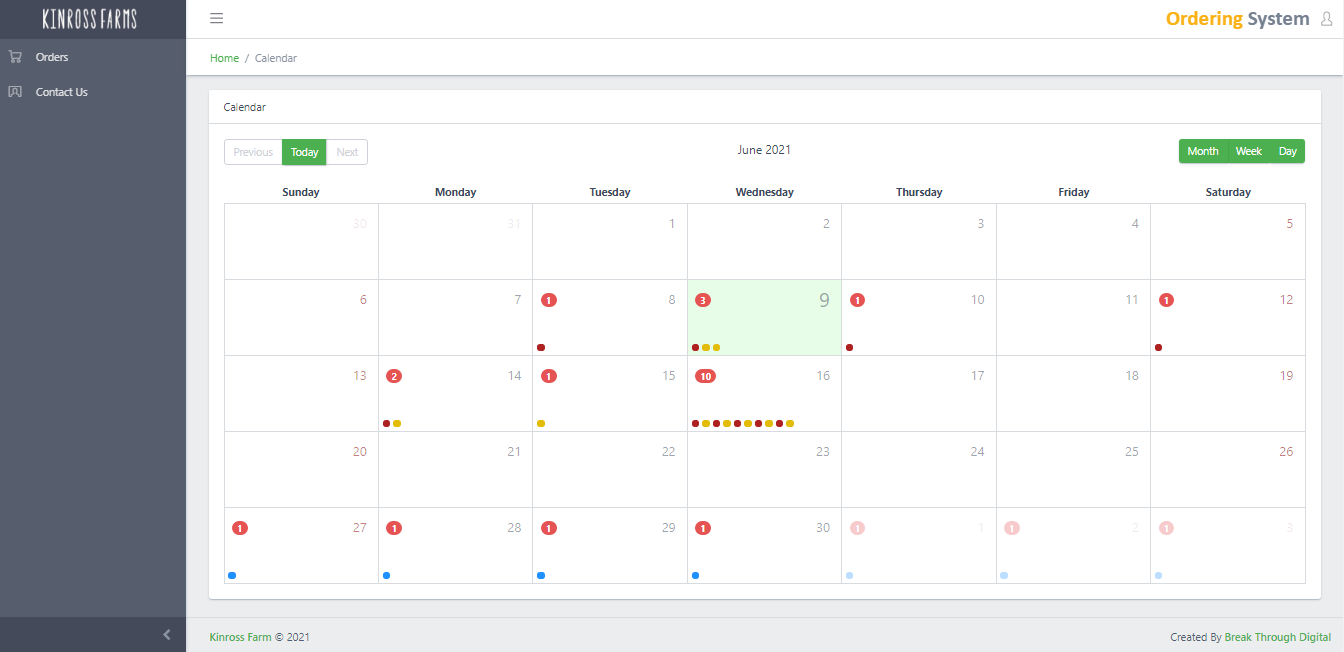
Task: Toggle the hamburger menu icon
Action: tap(216, 18)
